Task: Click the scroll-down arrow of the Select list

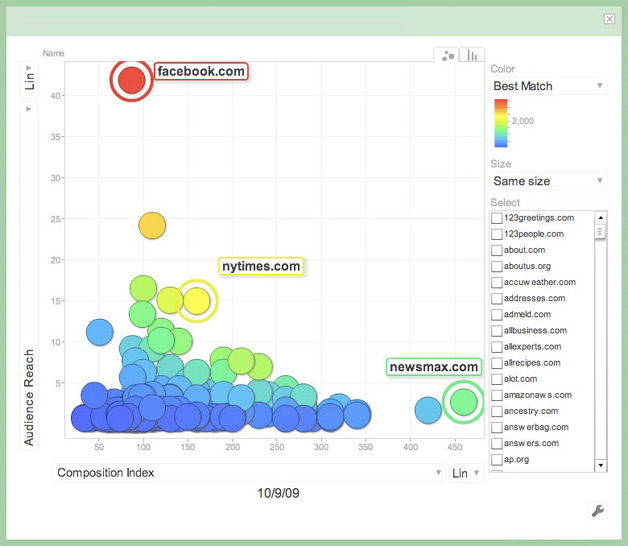Action: point(600,465)
